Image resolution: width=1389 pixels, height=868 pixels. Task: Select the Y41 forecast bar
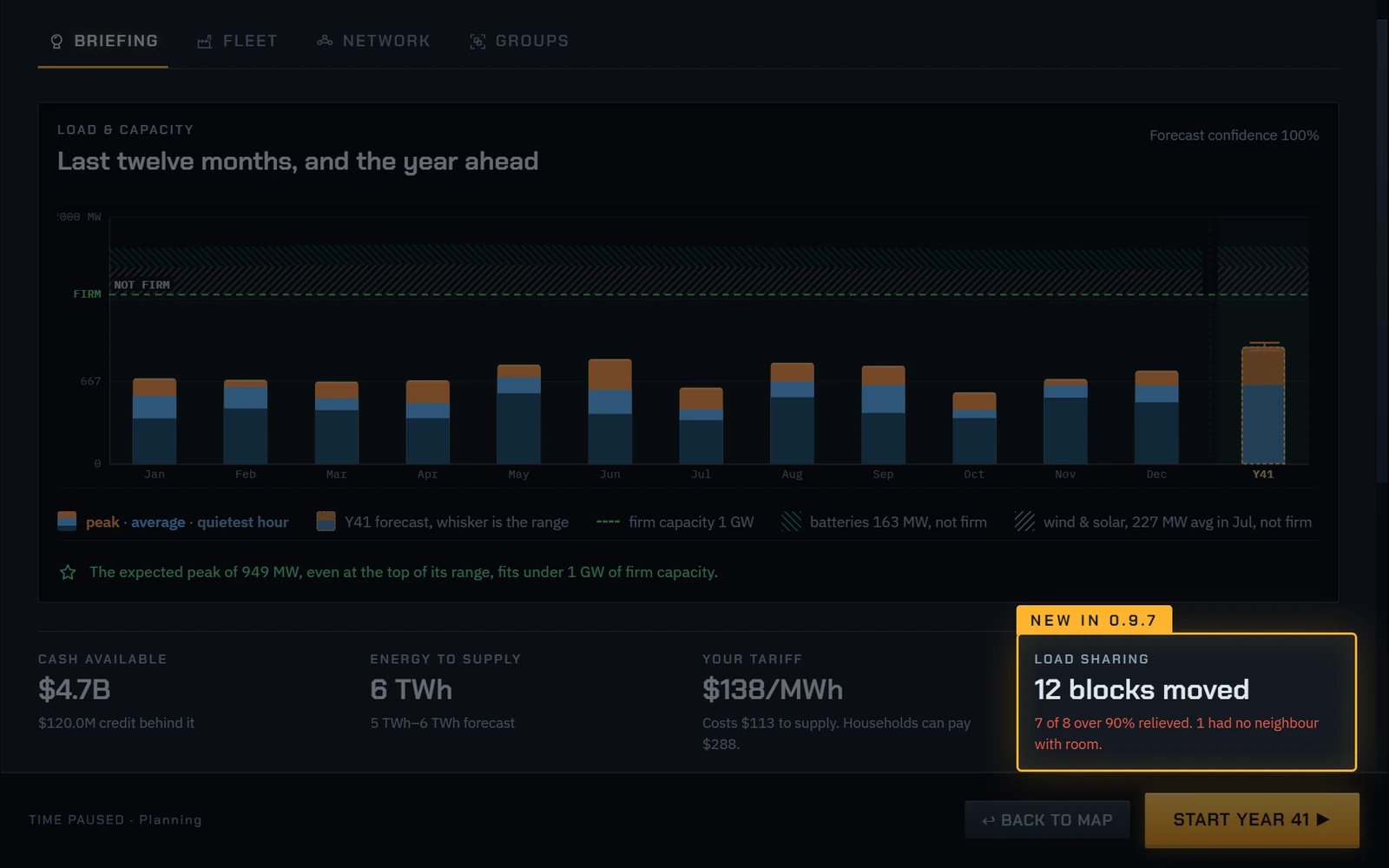[x=1263, y=405]
